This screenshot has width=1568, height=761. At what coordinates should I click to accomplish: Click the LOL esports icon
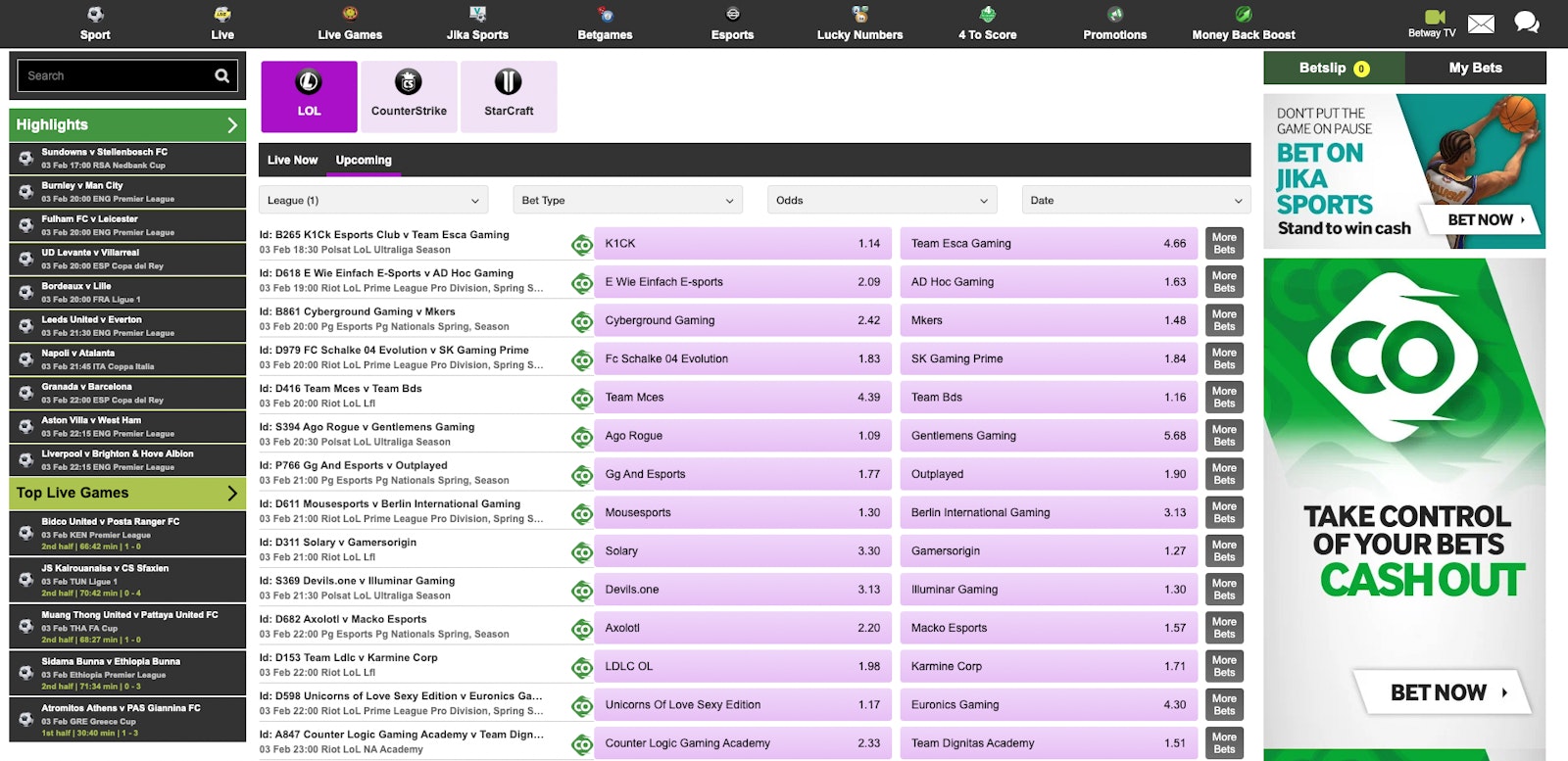(309, 83)
